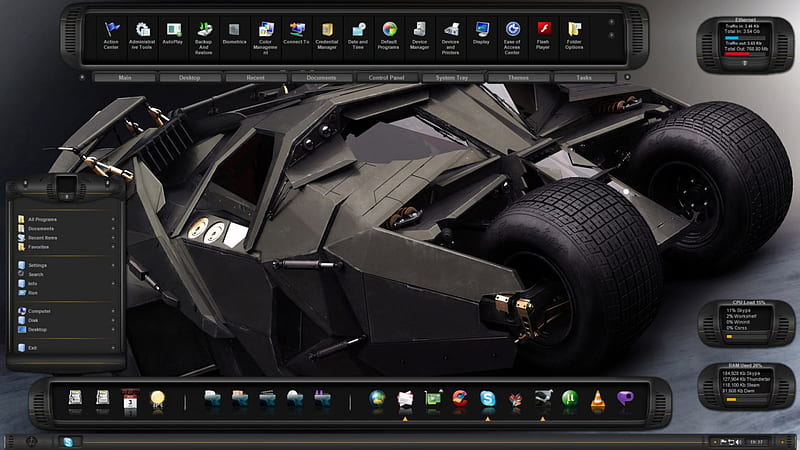The width and height of the screenshot is (800, 450).
Task: Switch to the Recent tab
Action: (256, 78)
